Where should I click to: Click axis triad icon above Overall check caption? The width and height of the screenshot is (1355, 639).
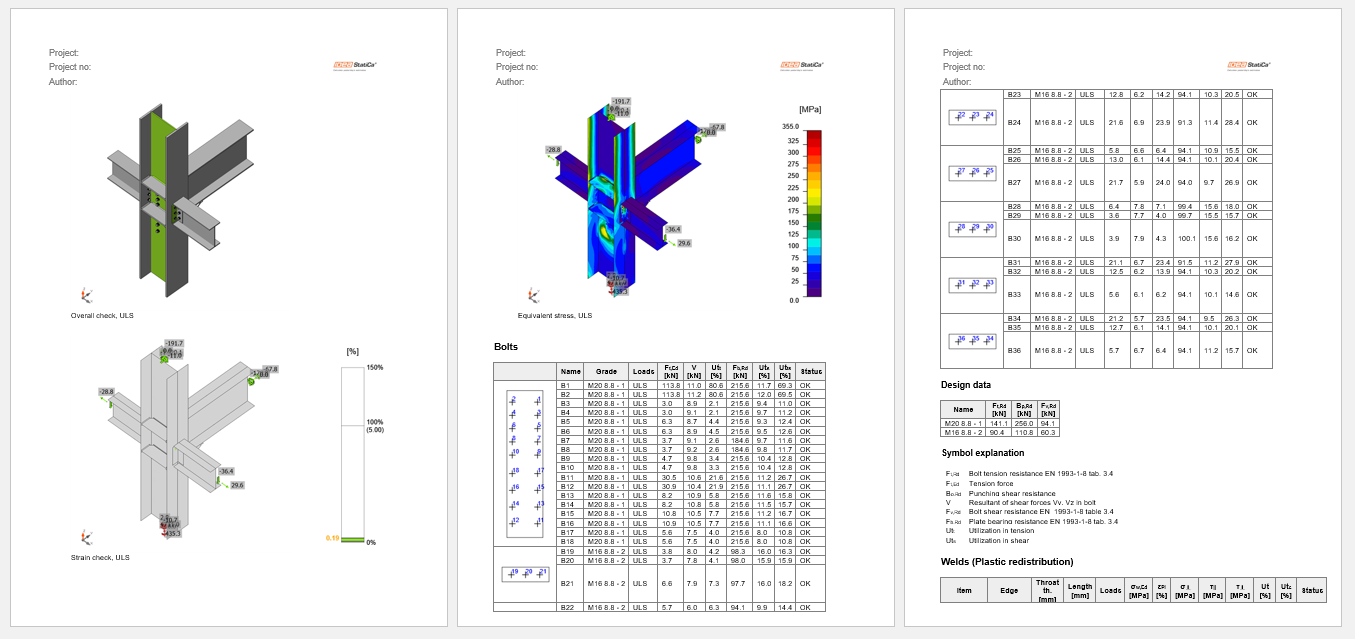click(86, 296)
